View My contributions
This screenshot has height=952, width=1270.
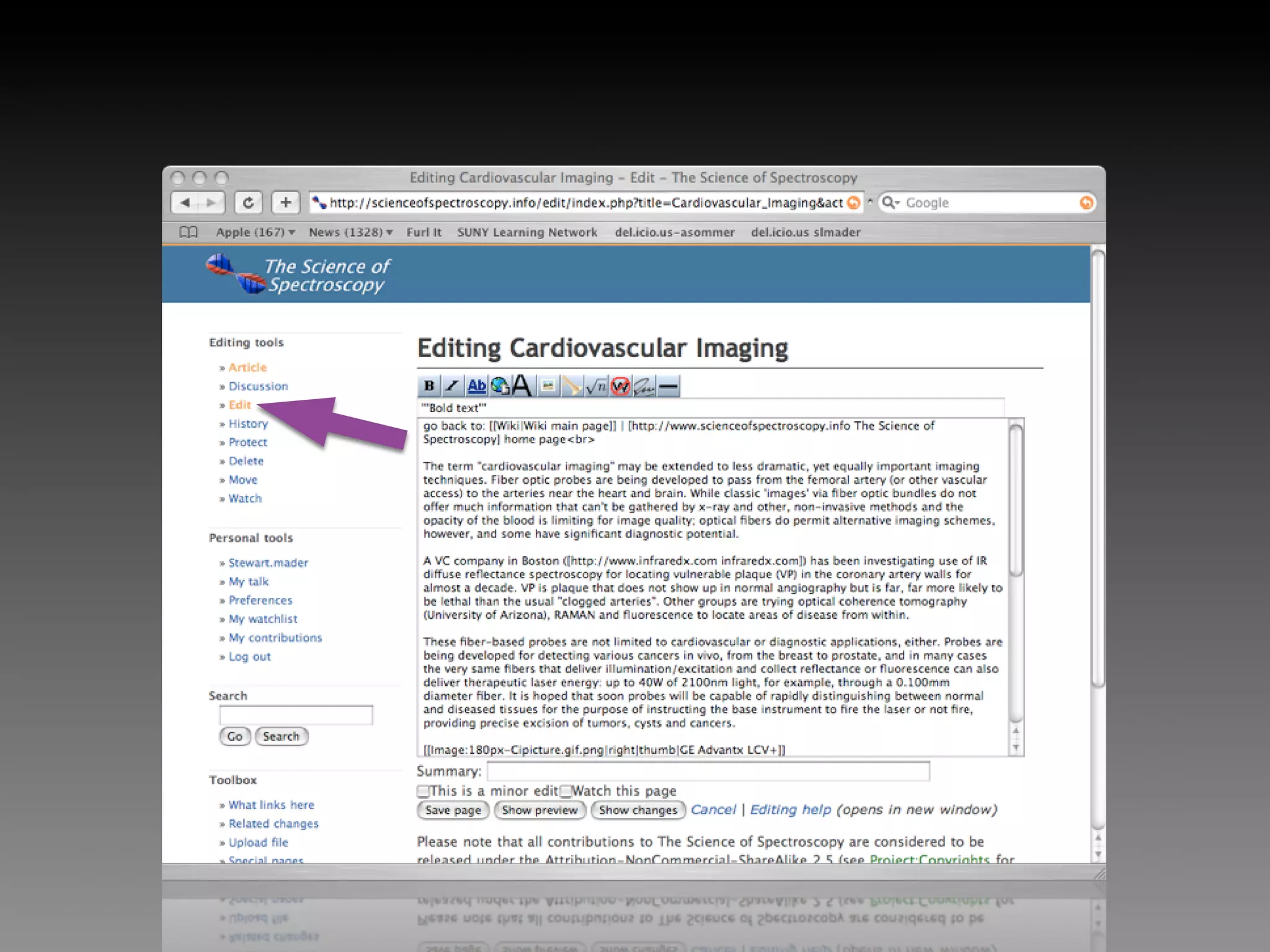[x=275, y=638]
